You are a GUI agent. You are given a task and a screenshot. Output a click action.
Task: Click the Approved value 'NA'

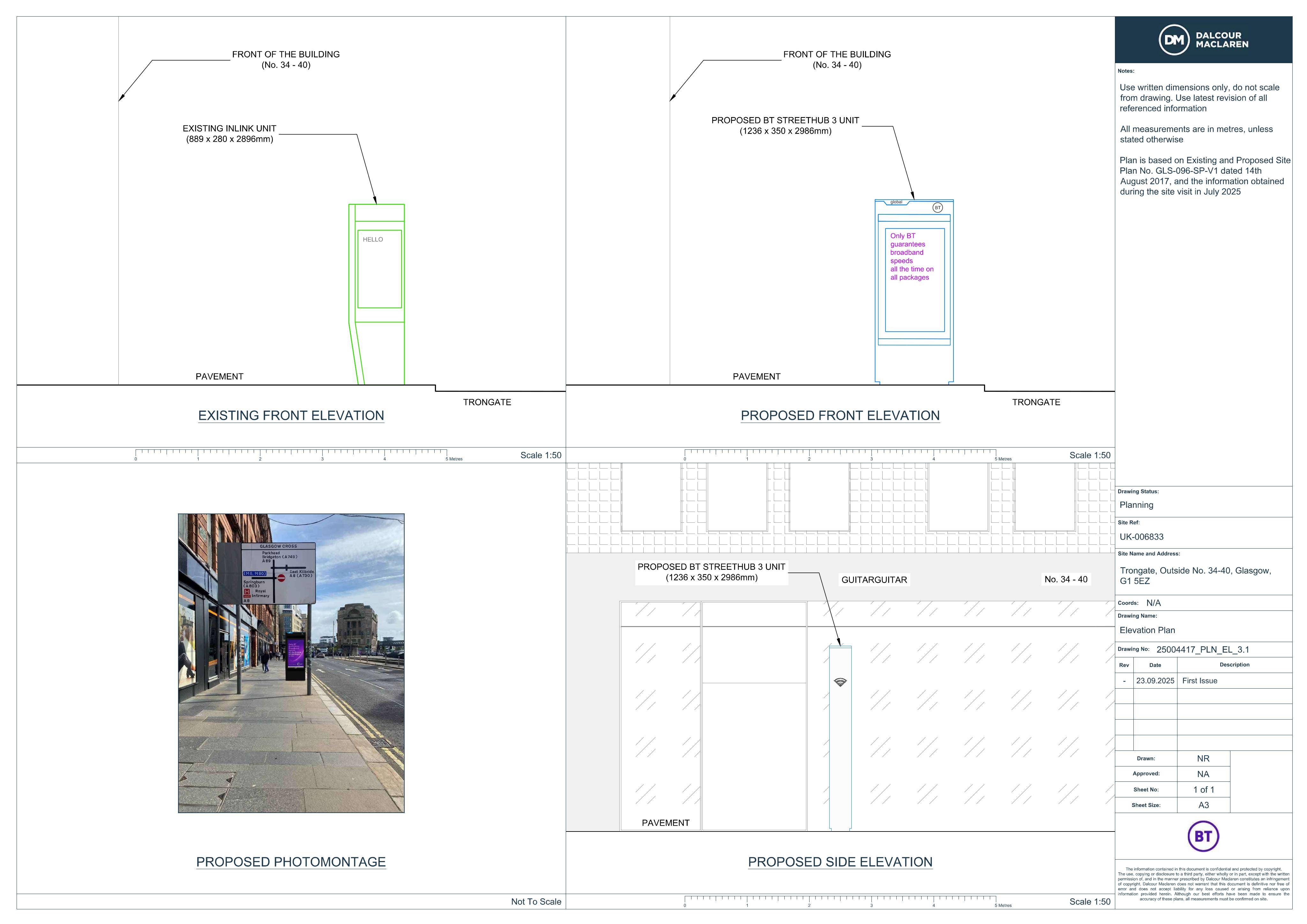pos(1203,774)
